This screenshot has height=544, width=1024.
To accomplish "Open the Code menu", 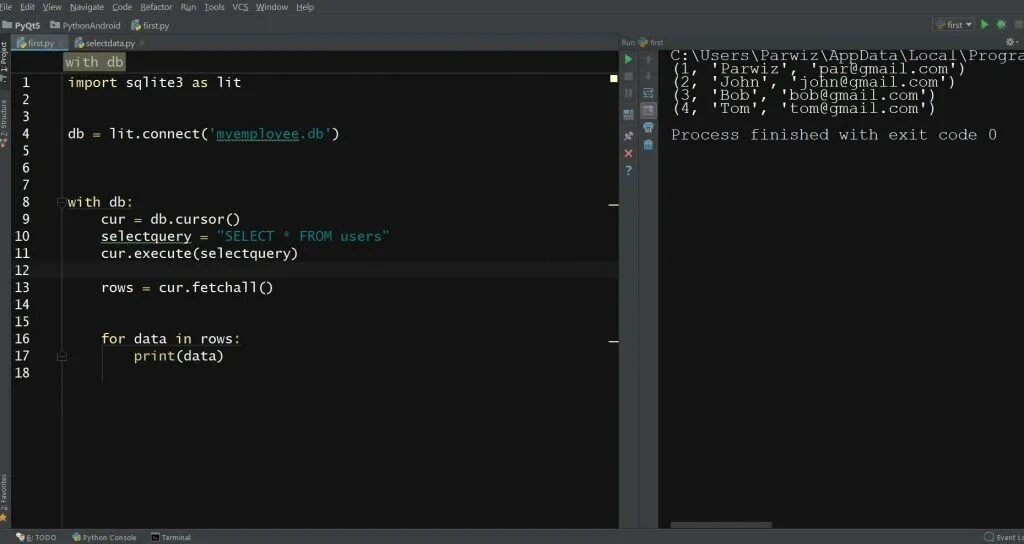I will coord(122,7).
